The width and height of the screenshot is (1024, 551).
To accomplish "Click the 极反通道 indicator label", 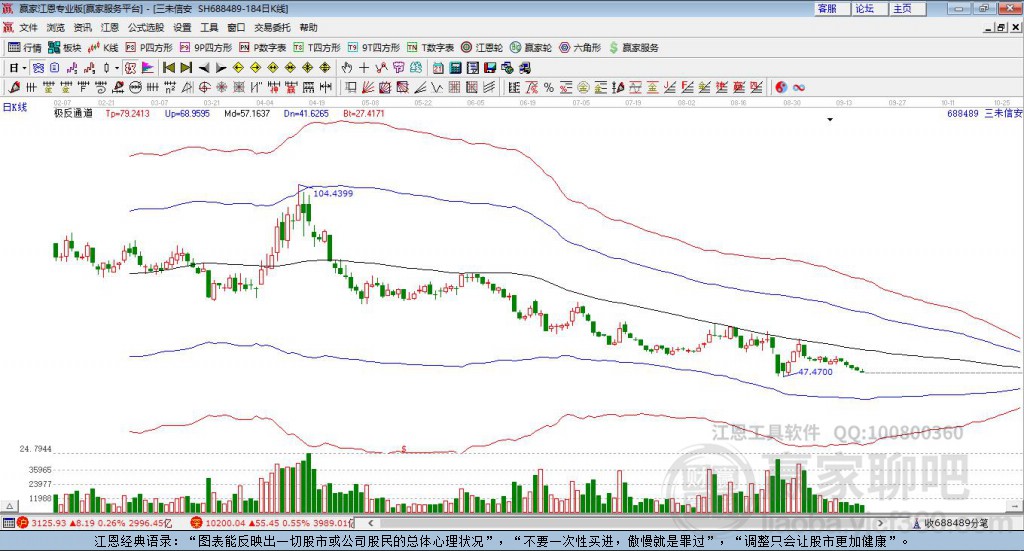I will [73, 113].
